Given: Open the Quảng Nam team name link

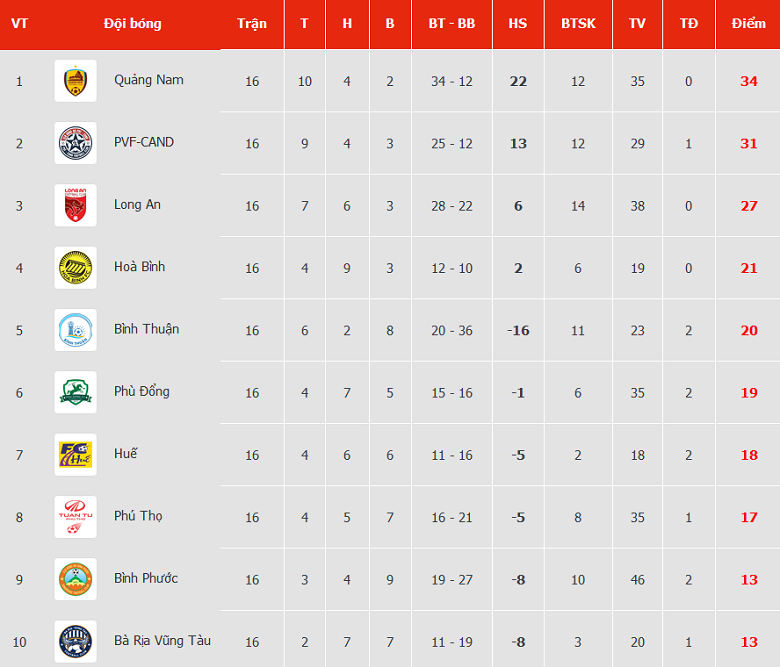Looking at the screenshot, I should 149,80.
